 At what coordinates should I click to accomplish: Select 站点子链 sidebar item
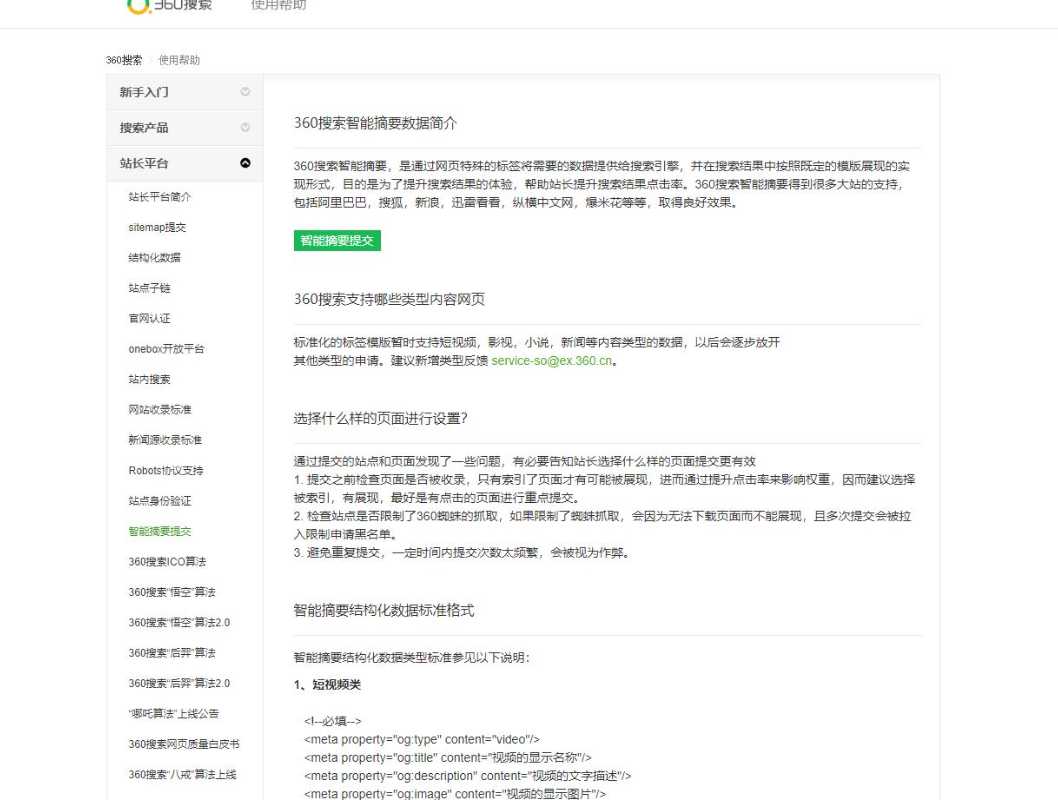click(x=149, y=288)
